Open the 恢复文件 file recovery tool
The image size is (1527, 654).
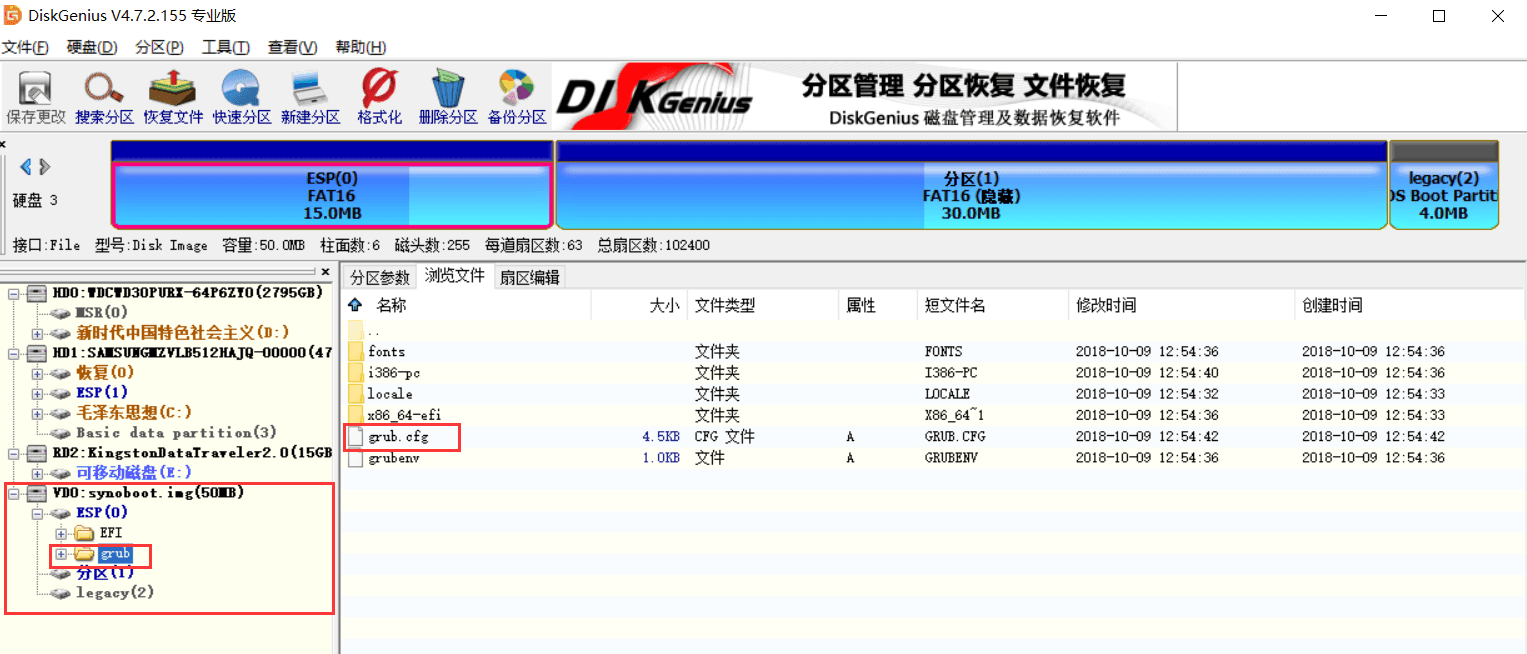click(x=173, y=97)
